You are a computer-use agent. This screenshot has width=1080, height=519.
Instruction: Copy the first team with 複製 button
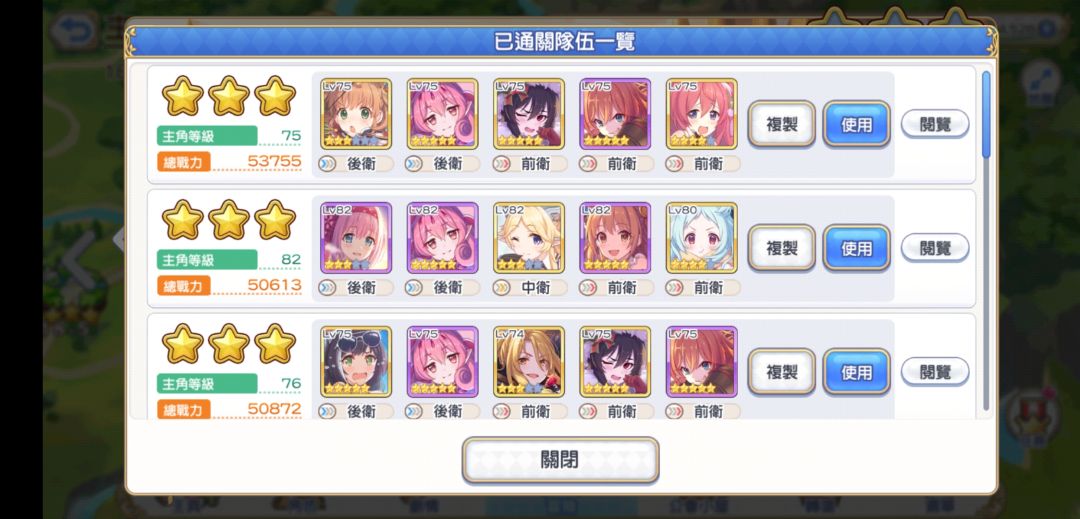(782, 124)
